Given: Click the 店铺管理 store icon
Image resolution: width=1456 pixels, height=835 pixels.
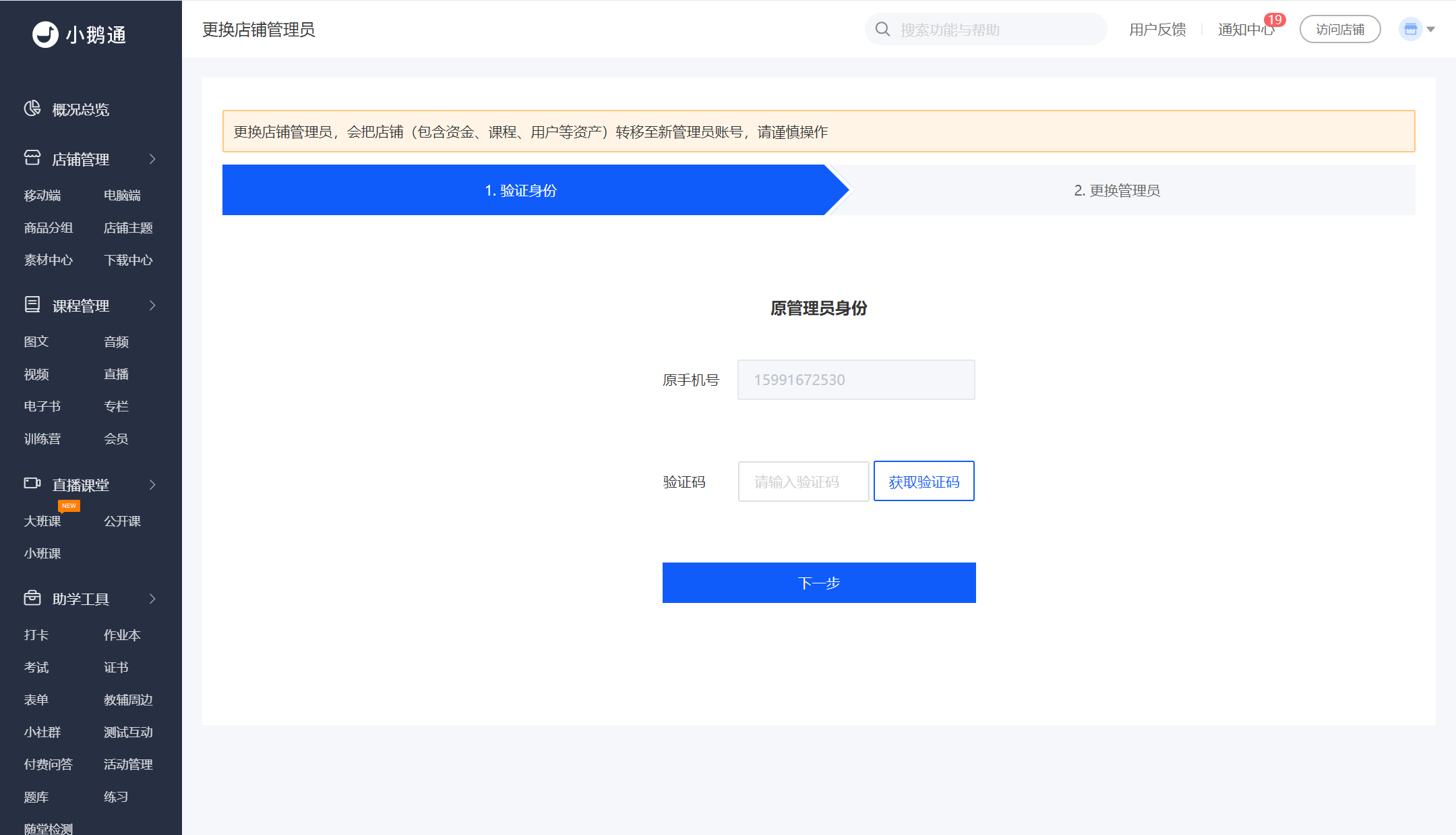Looking at the screenshot, I should (32, 158).
